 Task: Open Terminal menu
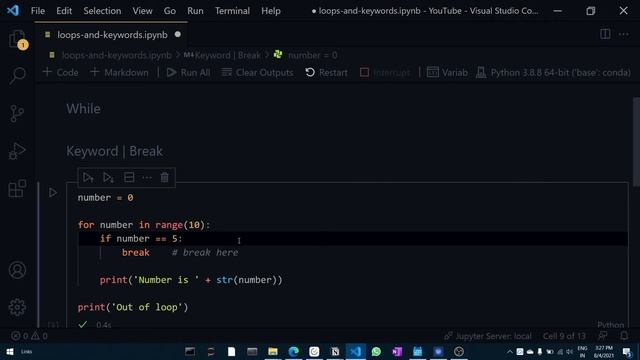tap(232, 11)
